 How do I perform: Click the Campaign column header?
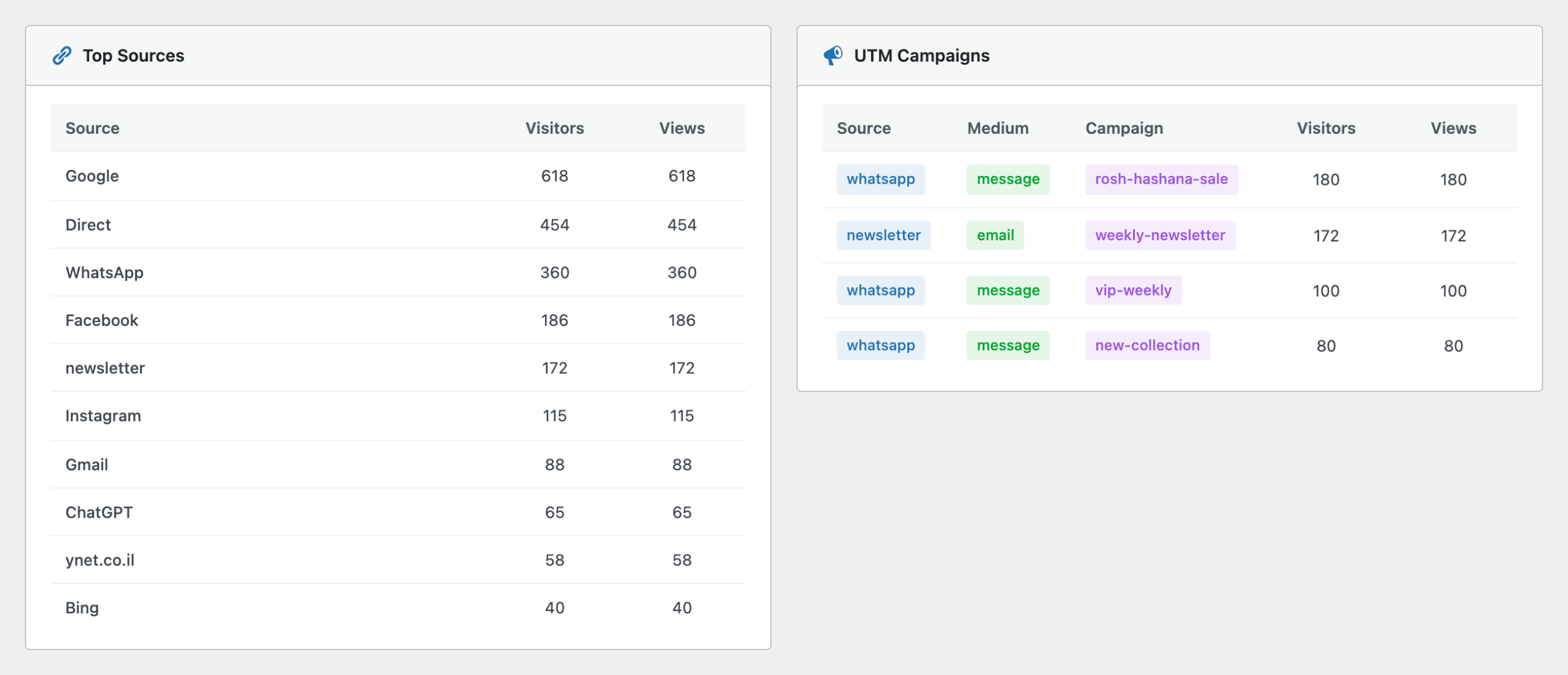[1124, 128]
